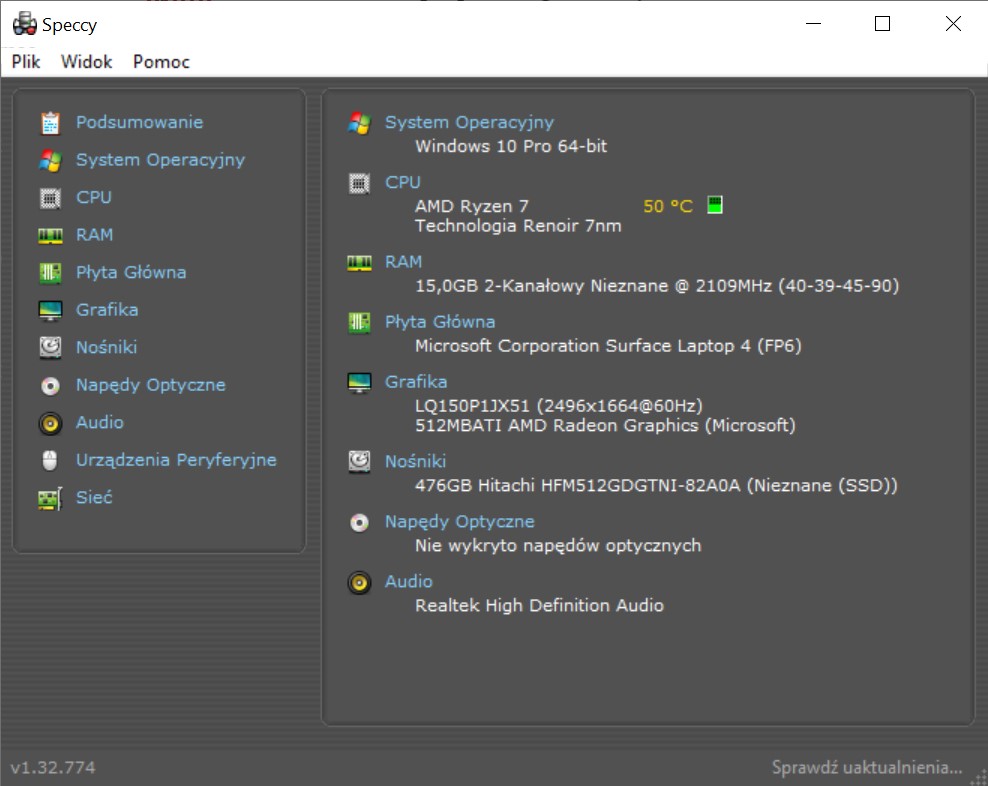Click the 50 °C CPU temperature reading

point(668,206)
